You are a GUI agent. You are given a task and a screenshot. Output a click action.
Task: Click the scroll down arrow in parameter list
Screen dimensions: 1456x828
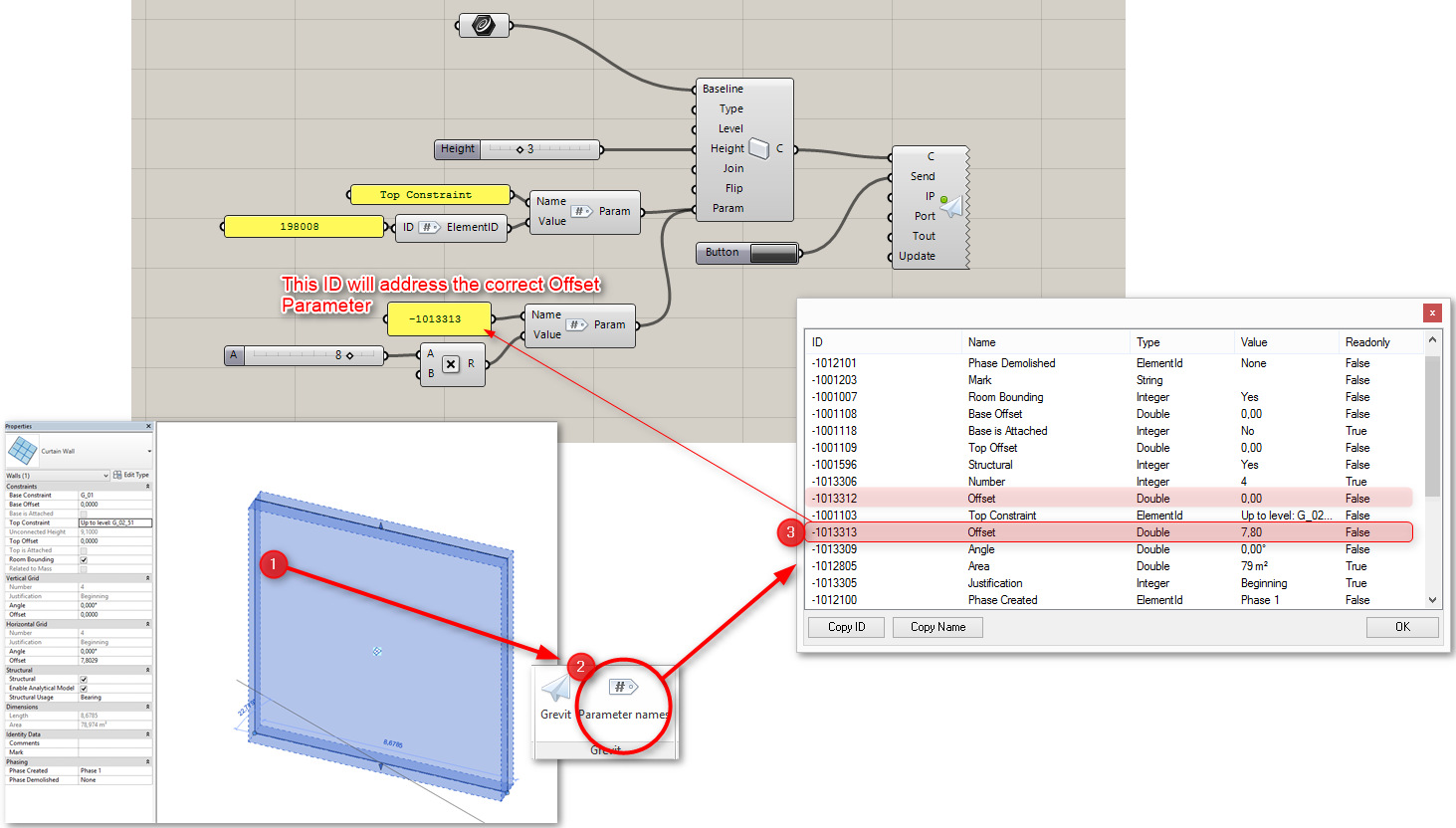click(1432, 600)
